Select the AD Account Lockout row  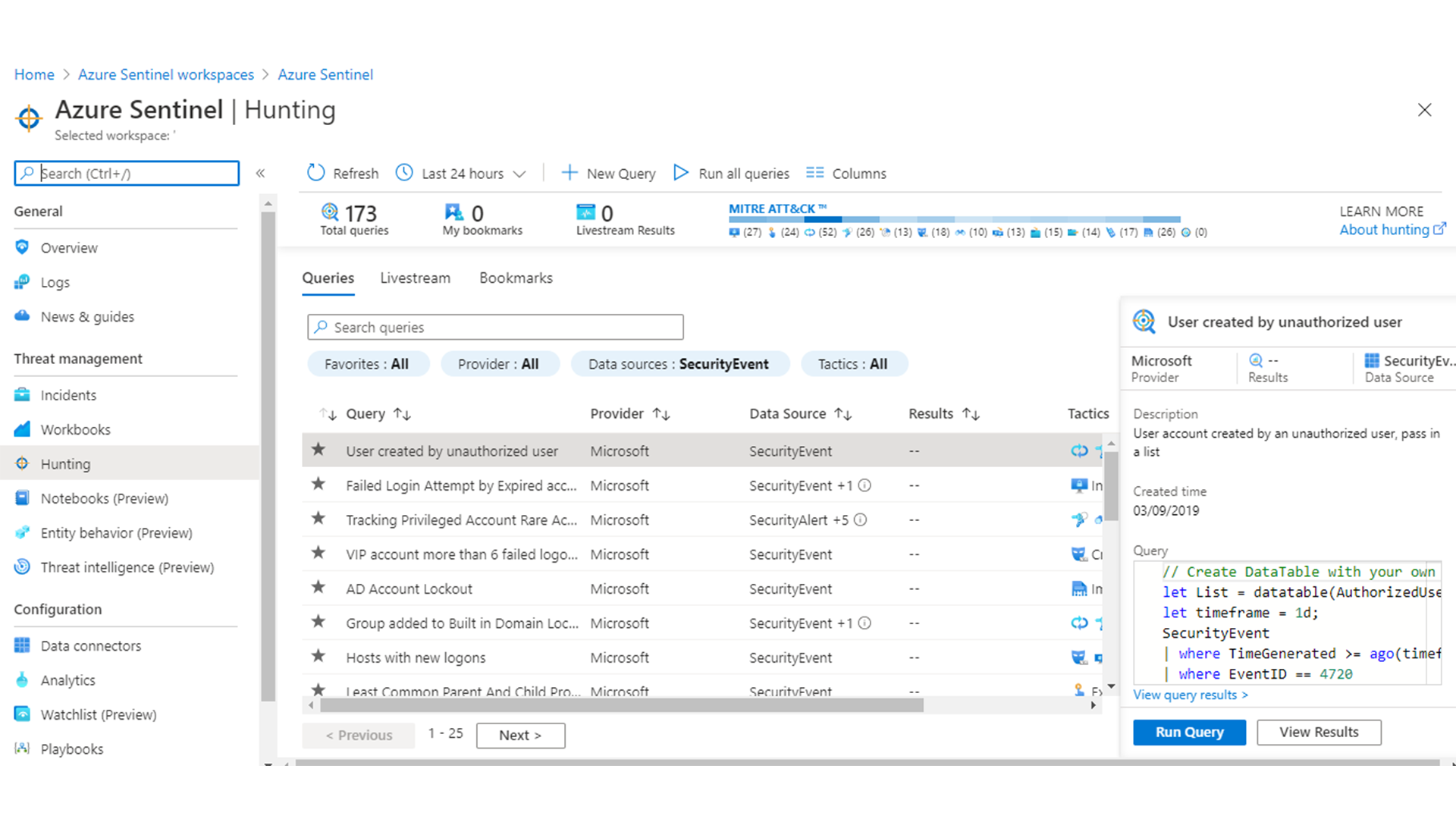[x=702, y=588]
